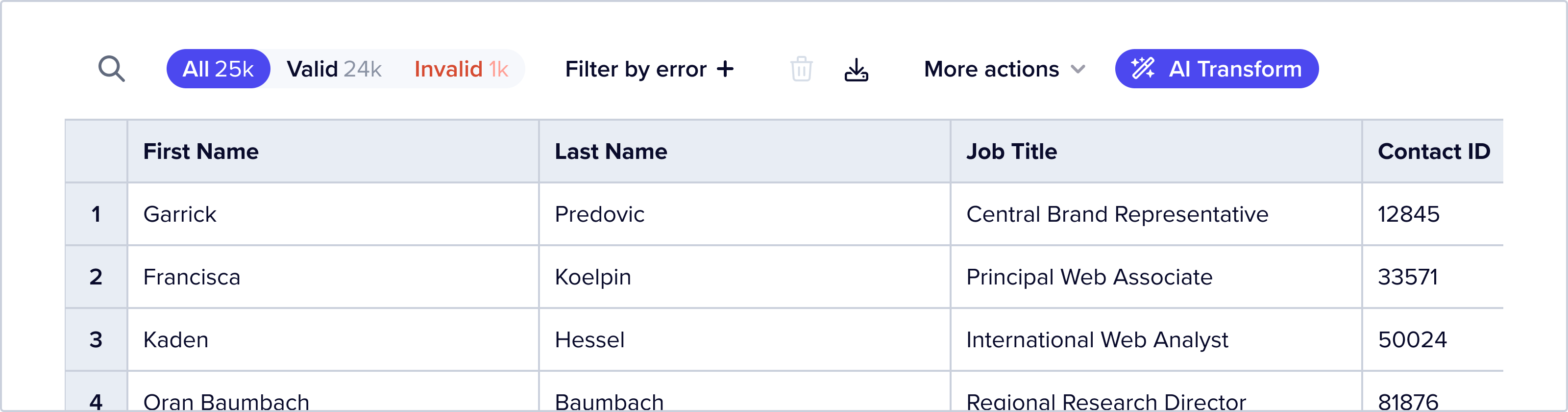1568x412 pixels.
Task: Click the search magnifier icon
Action: coord(111,69)
